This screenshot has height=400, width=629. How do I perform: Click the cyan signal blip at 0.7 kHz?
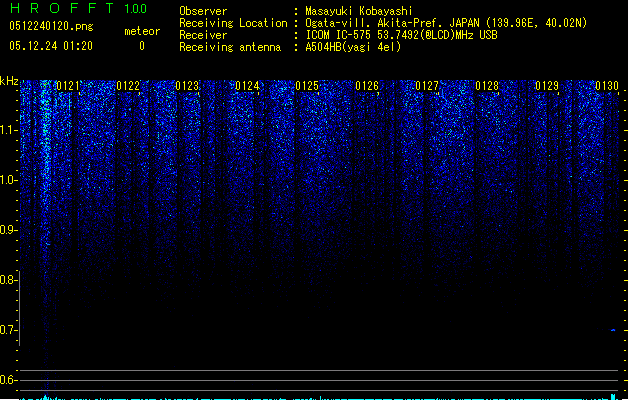[x=613, y=330]
